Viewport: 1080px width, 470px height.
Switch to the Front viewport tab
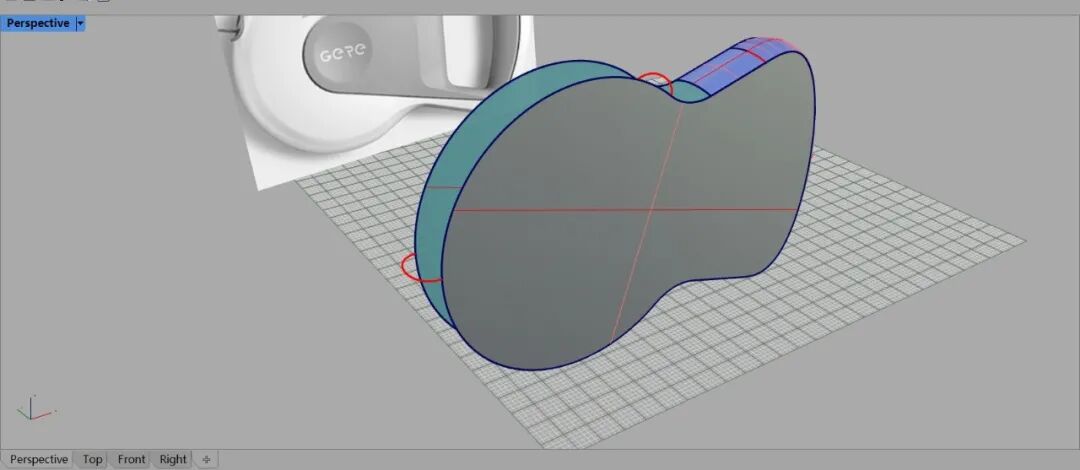point(132,459)
